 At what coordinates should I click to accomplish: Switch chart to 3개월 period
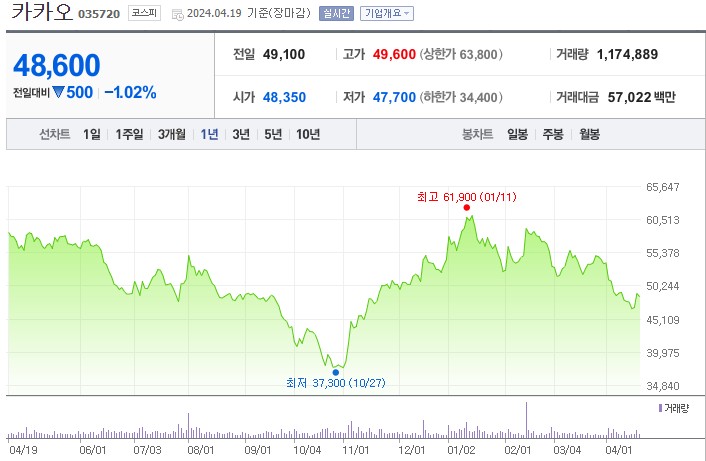pos(172,134)
